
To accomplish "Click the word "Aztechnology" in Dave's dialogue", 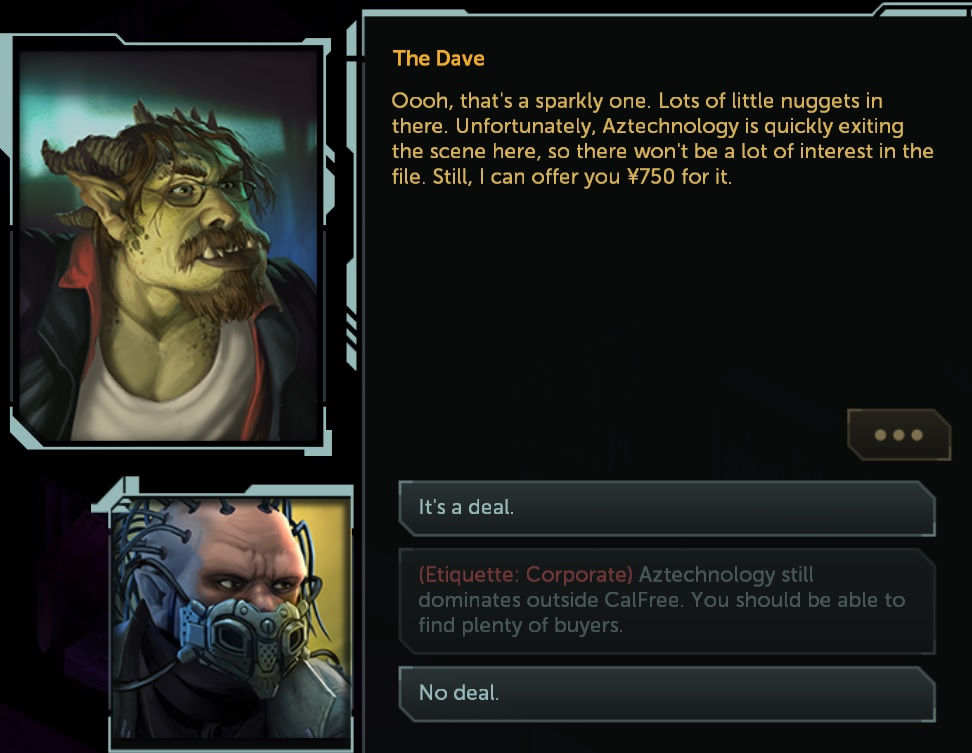I will coord(670,126).
